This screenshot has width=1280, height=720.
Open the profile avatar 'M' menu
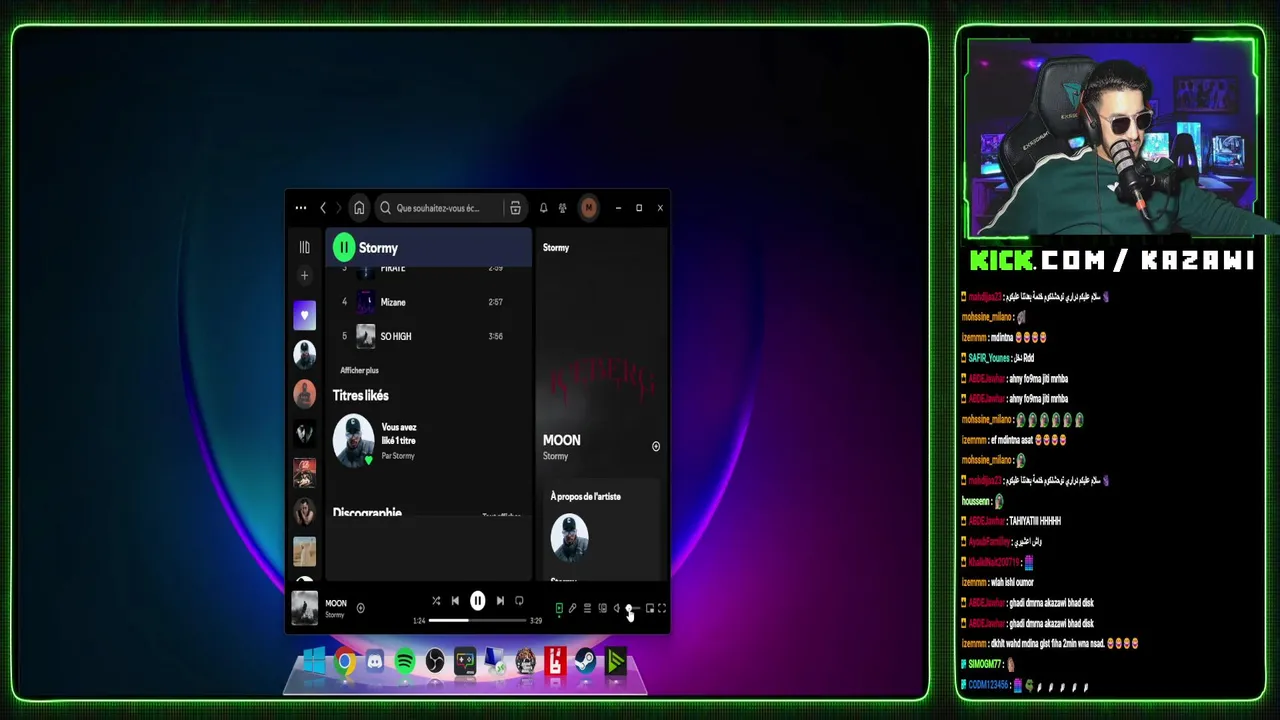pyautogui.click(x=589, y=208)
